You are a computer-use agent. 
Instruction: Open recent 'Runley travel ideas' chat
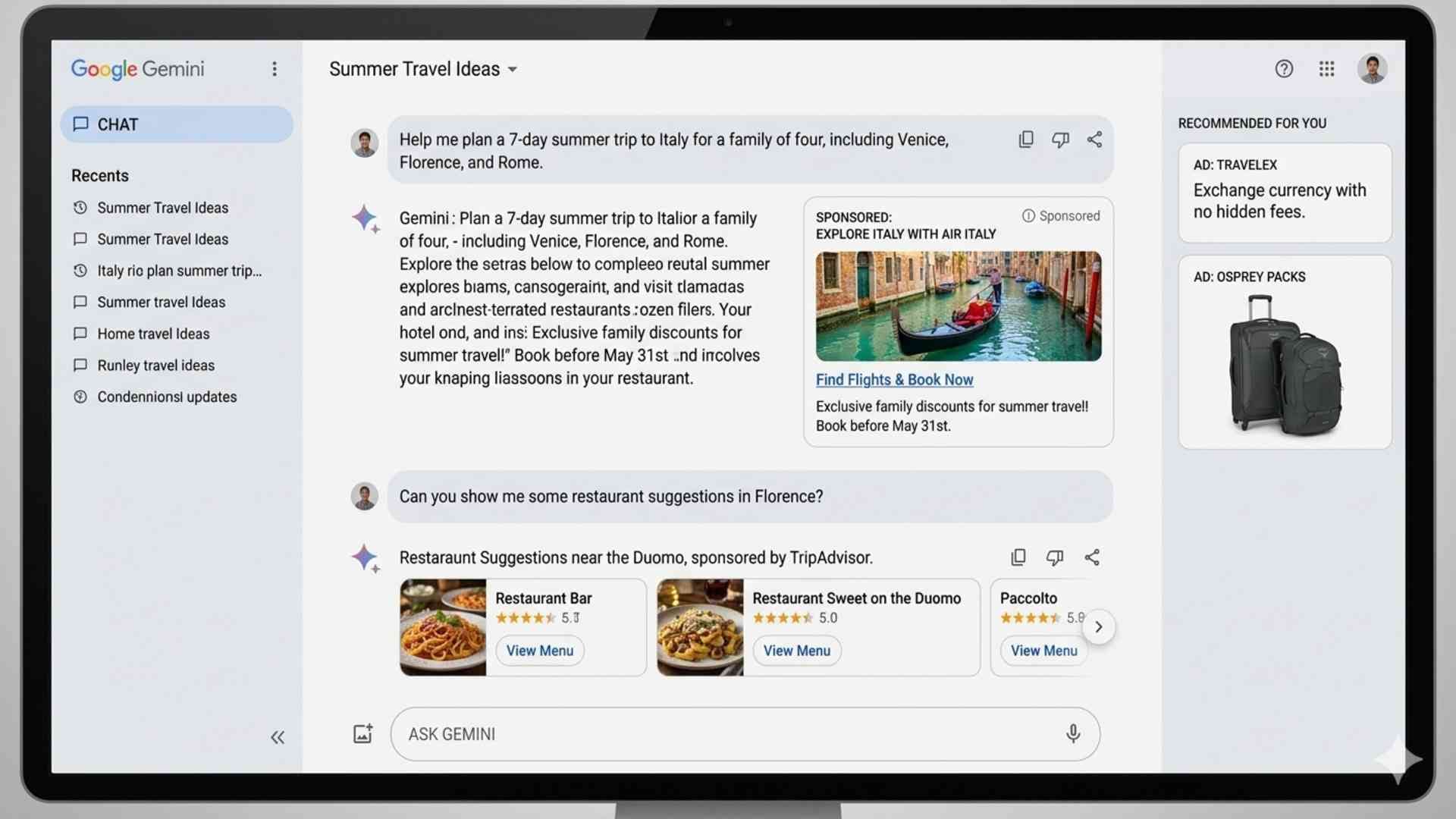pos(143,366)
